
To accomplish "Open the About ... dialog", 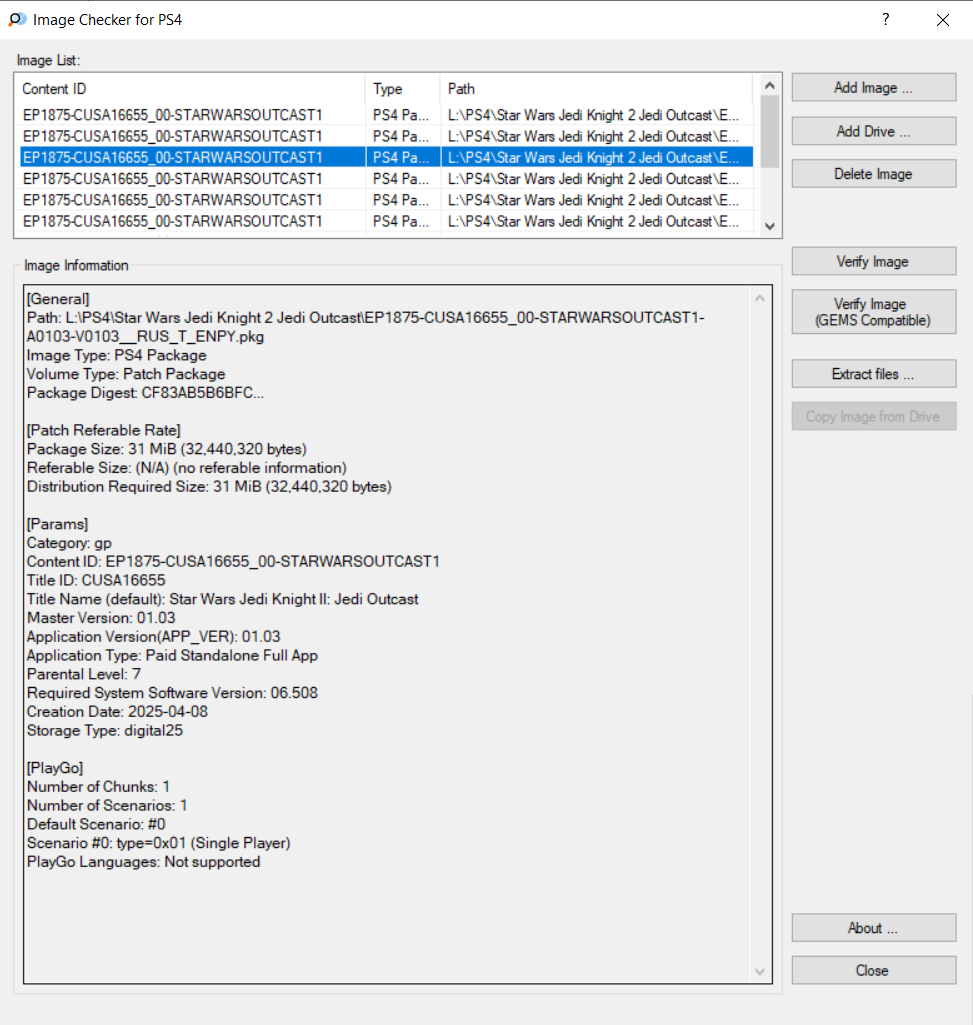I will click(873, 928).
